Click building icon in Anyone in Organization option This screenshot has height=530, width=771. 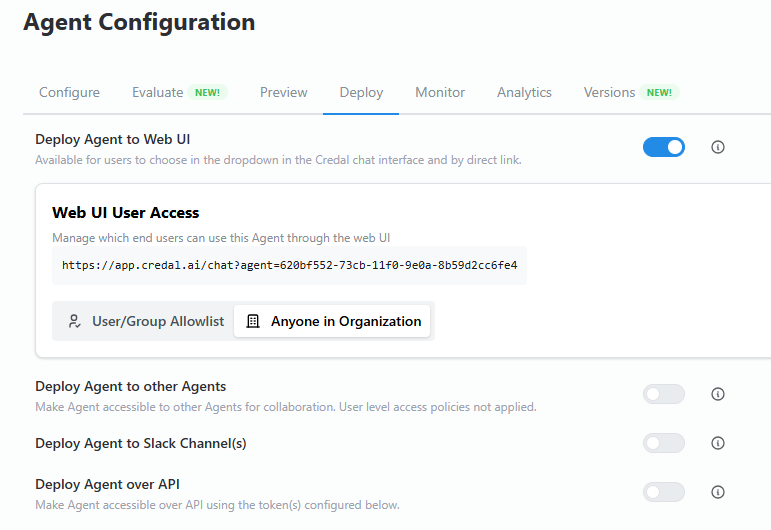[x=253, y=322]
